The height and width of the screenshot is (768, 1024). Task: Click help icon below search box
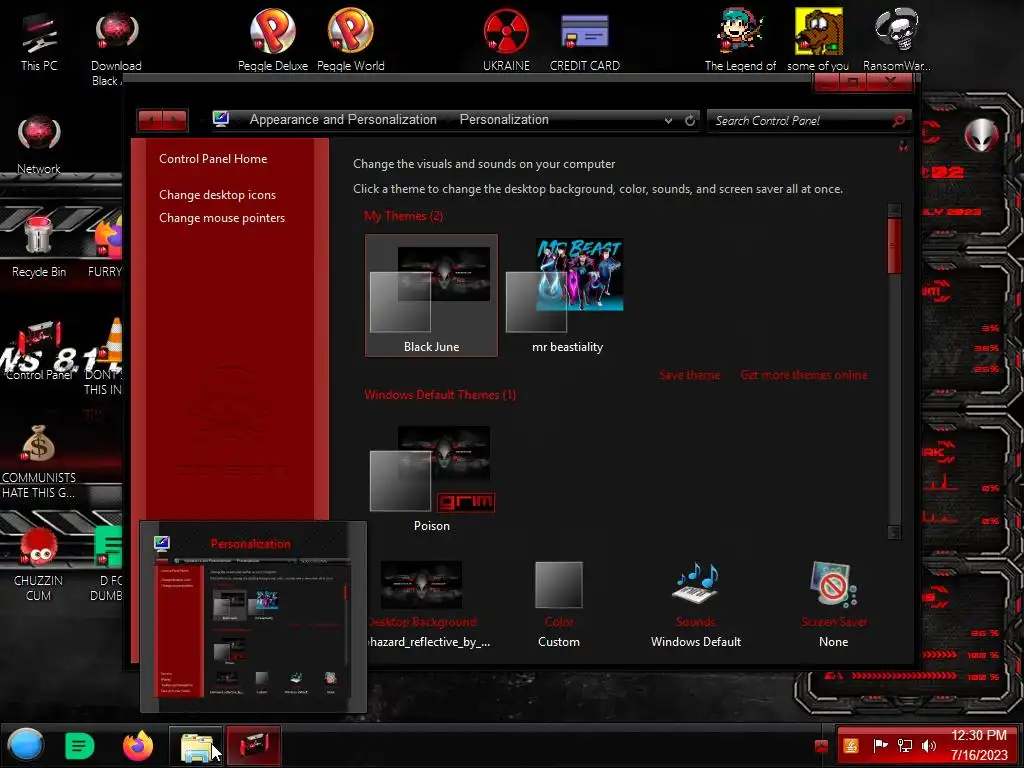click(903, 146)
